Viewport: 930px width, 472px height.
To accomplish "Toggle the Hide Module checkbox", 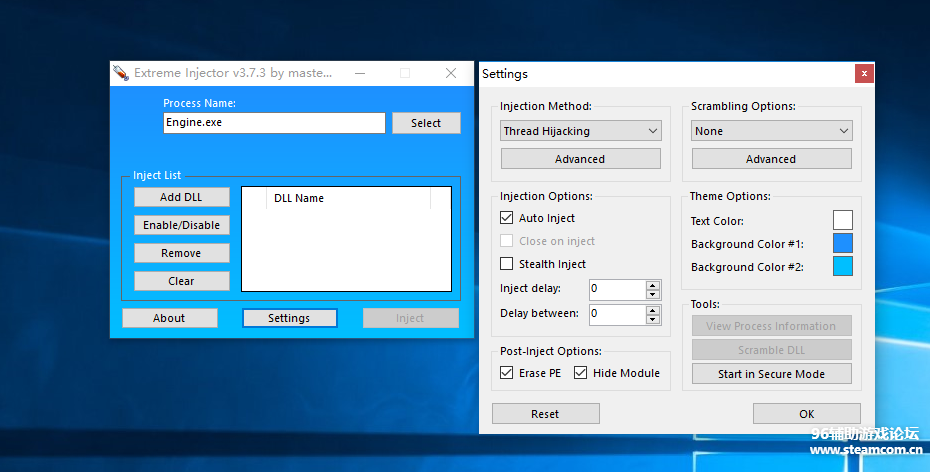I will pyautogui.click(x=581, y=372).
